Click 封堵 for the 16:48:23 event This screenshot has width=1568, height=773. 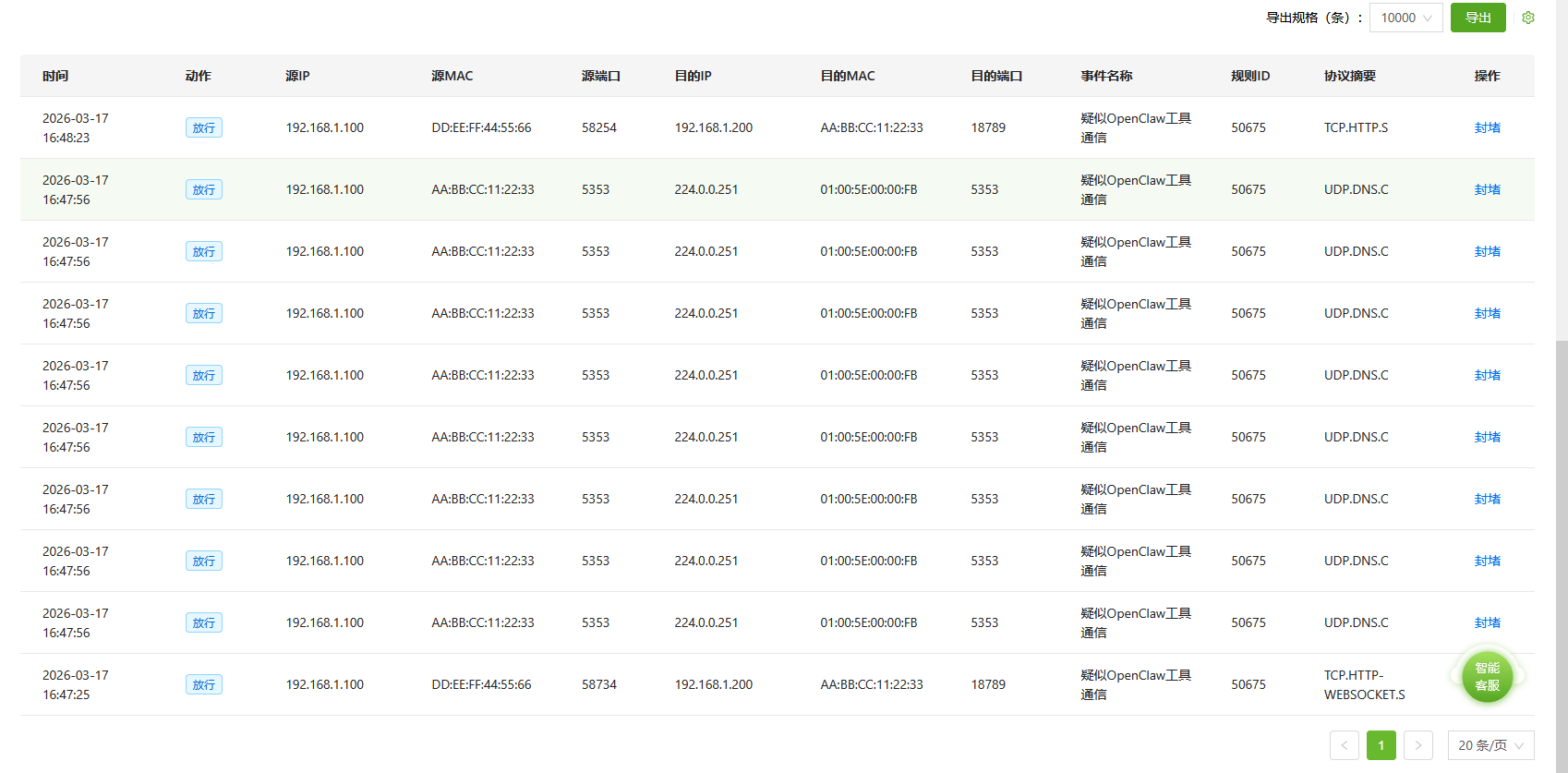pos(1487,127)
